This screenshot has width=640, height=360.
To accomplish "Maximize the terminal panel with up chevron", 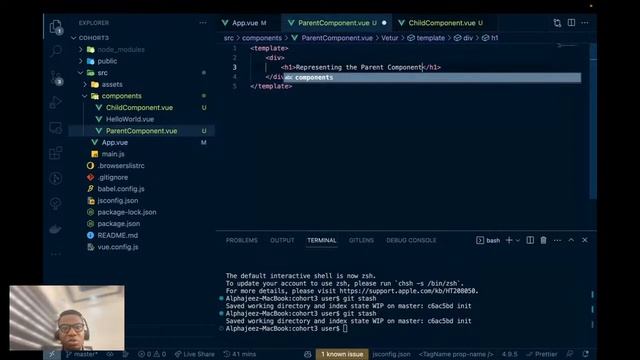I will (x=571, y=240).
